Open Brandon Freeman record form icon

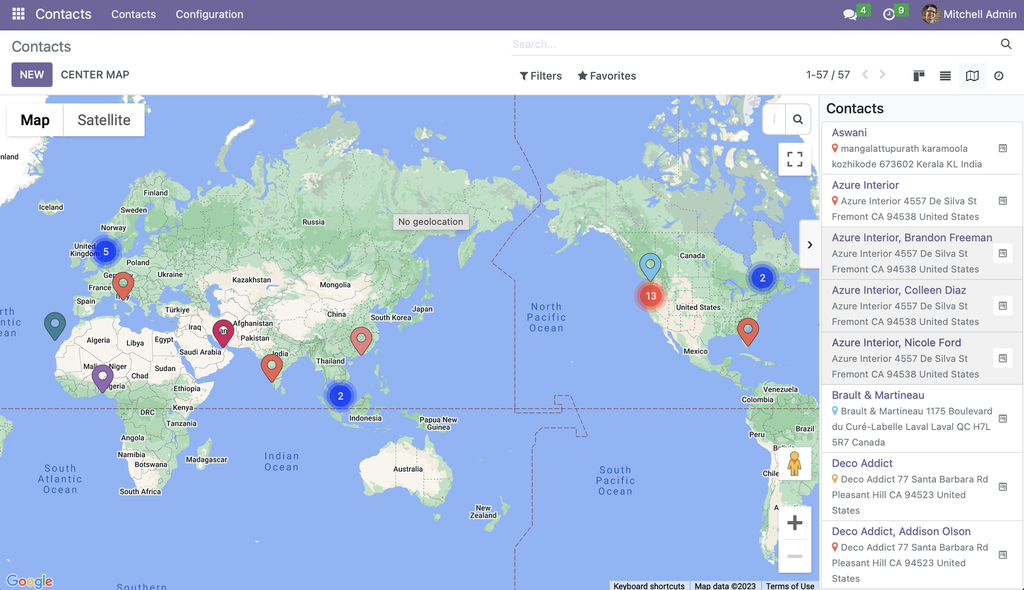[1002, 253]
